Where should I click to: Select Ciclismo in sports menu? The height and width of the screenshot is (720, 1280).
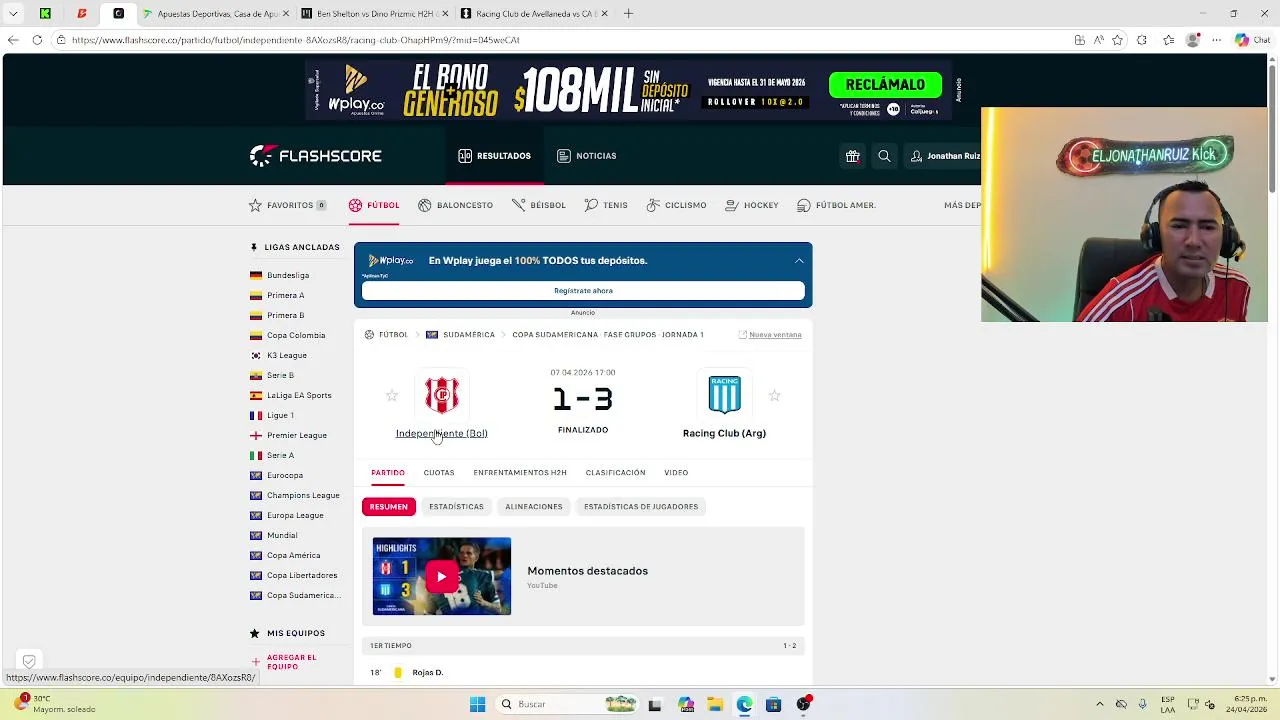676,205
